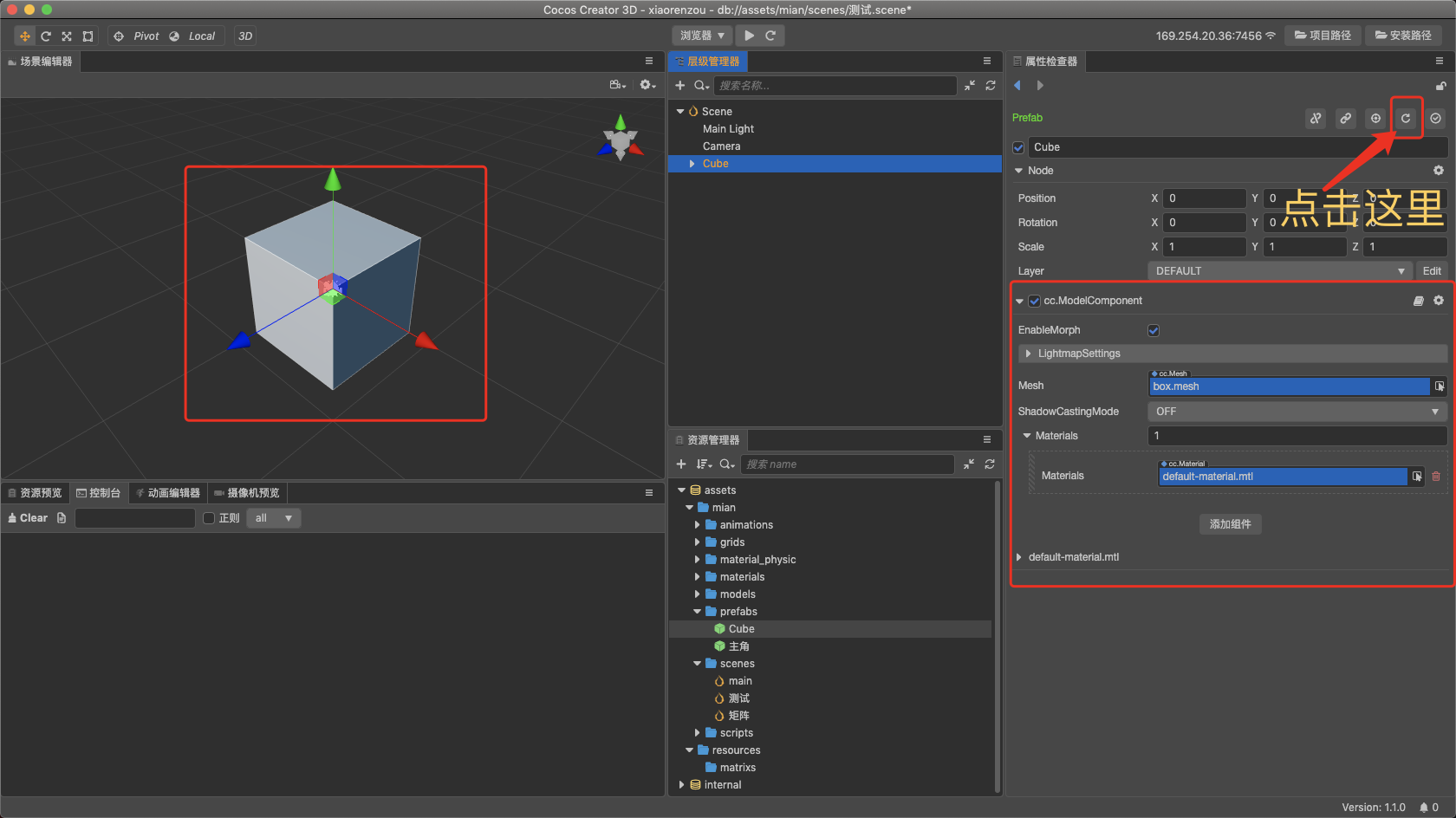Clear the console log

(x=28, y=518)
